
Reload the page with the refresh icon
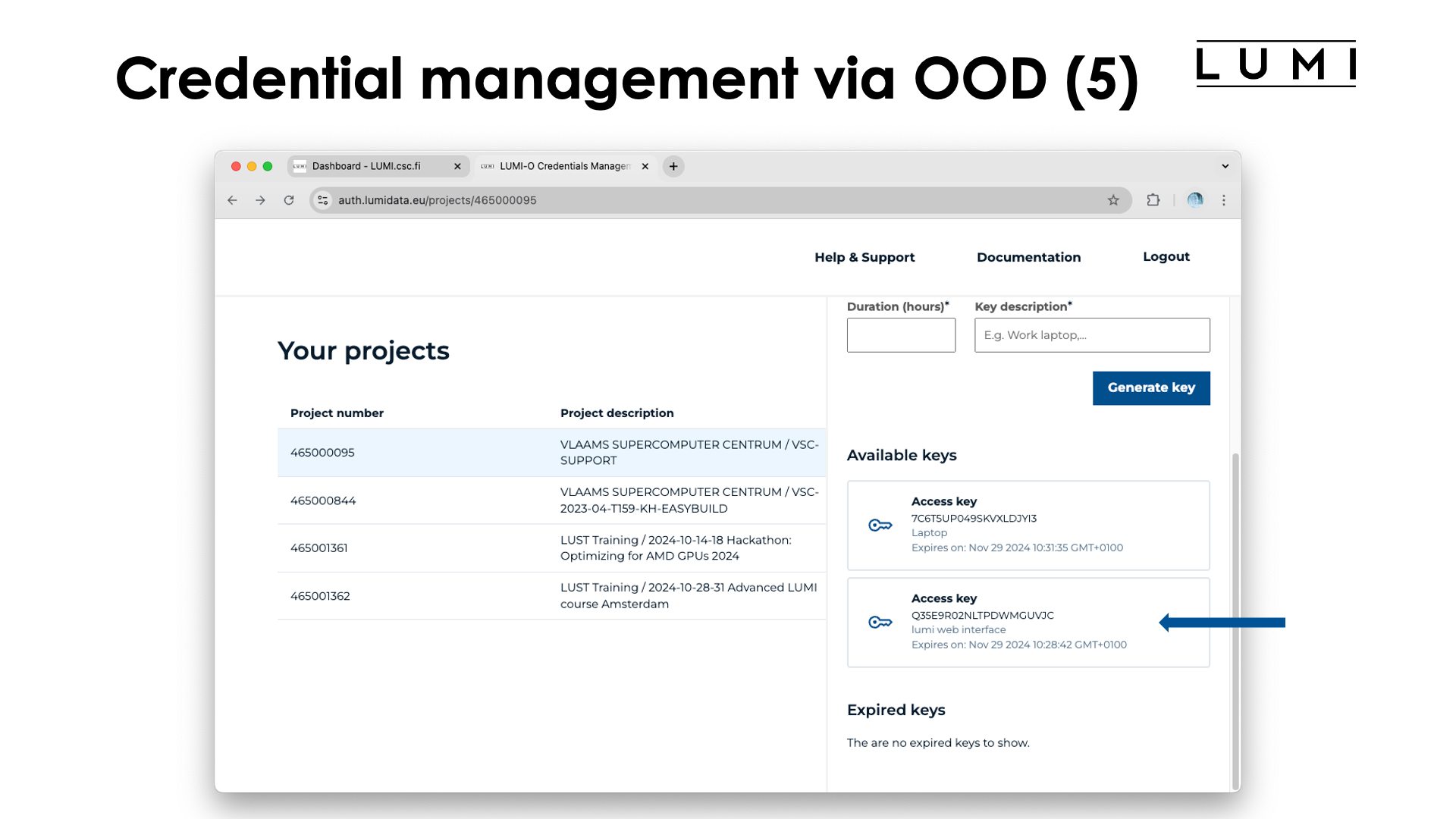tap(289, 200)
